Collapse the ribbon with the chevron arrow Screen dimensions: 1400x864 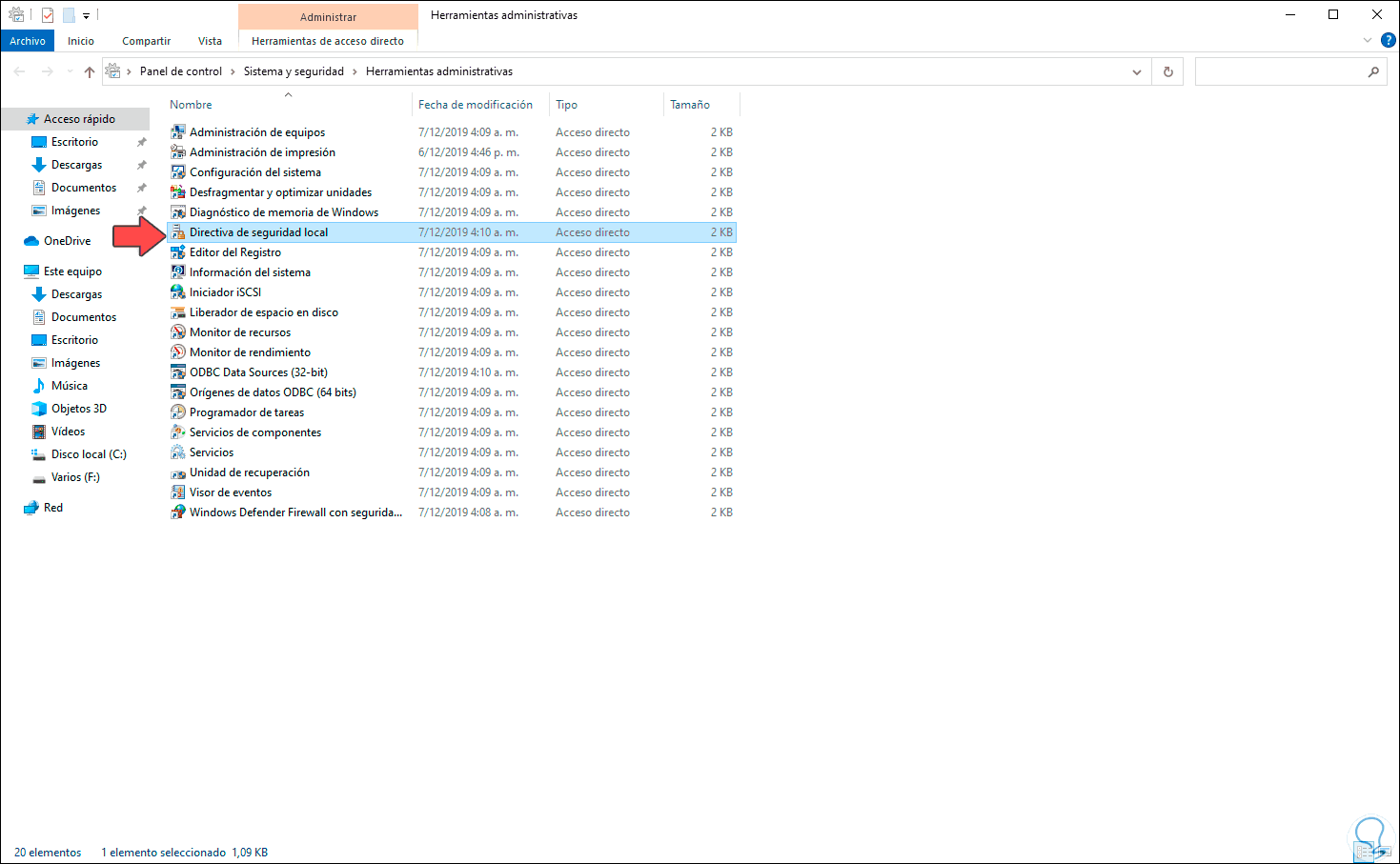(1367, 40)
